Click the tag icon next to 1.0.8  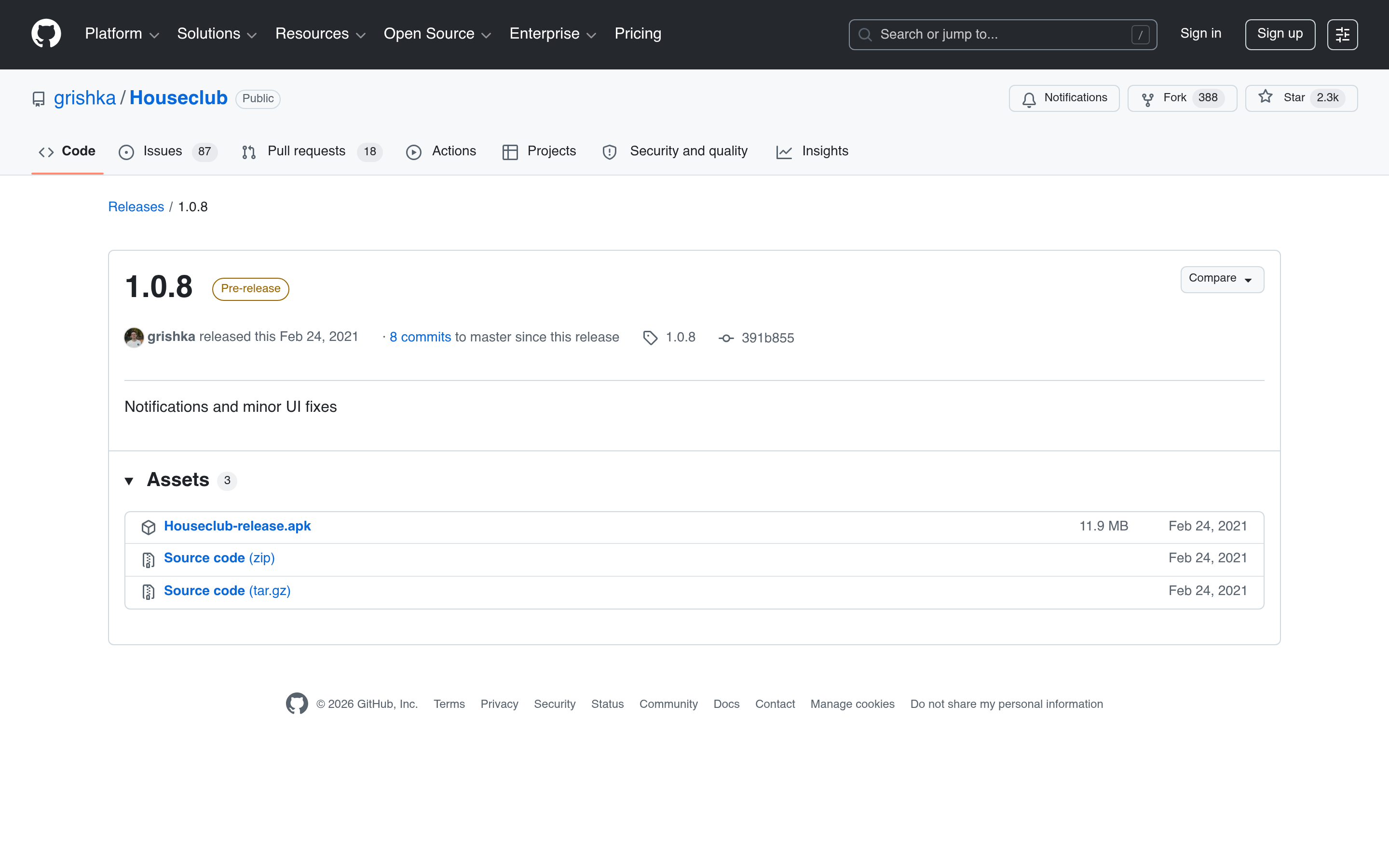[650, 338]
